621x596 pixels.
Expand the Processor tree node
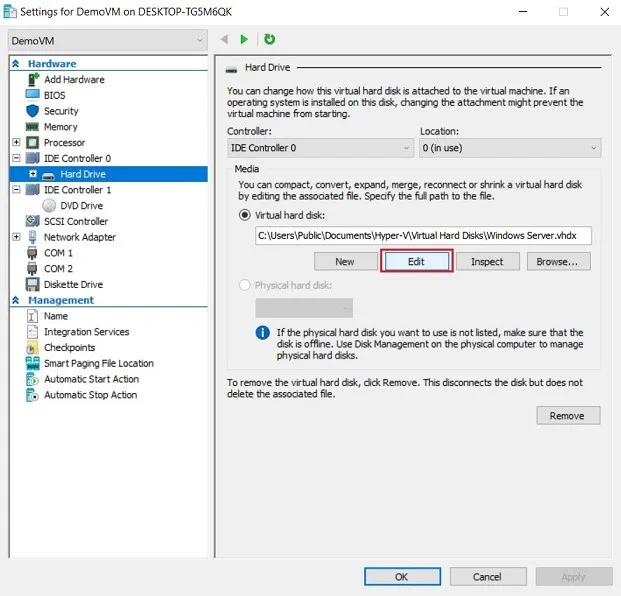(x=16, y=143)
